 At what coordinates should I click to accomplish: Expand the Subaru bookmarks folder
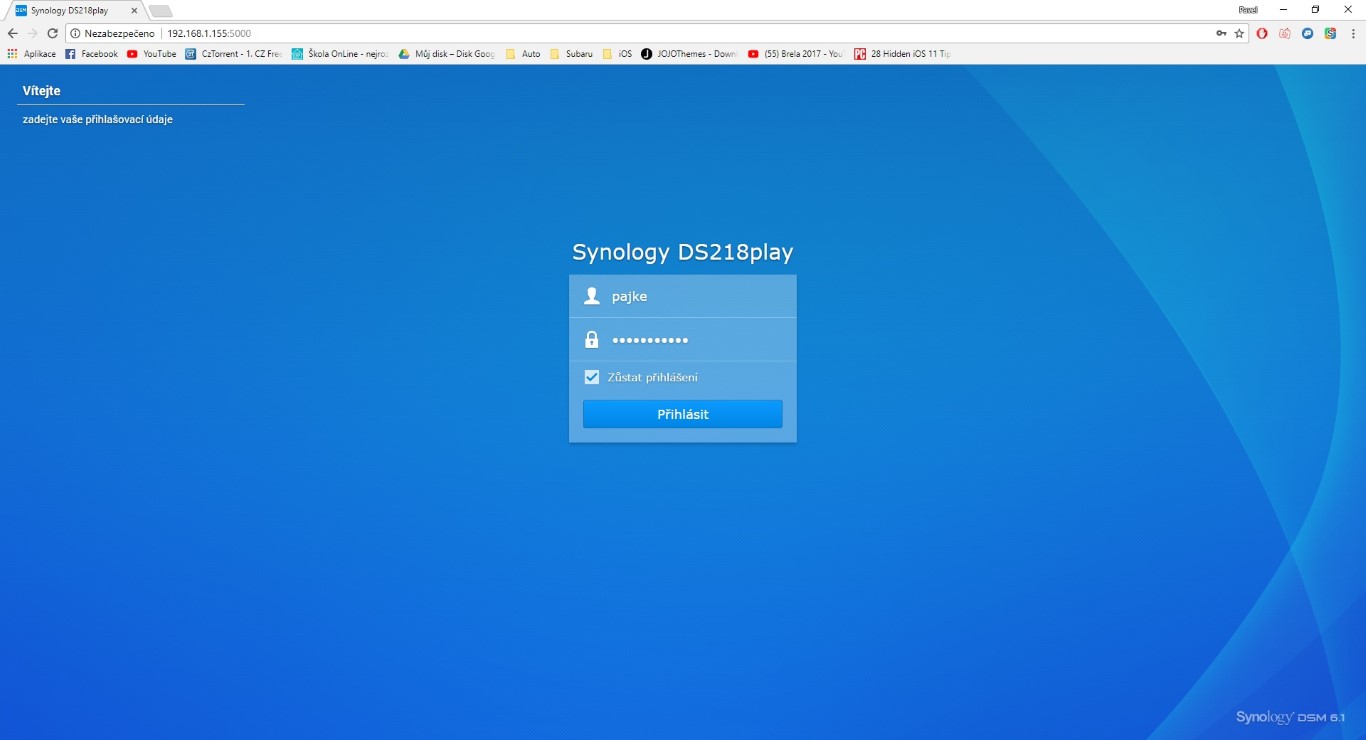[571, 54]
